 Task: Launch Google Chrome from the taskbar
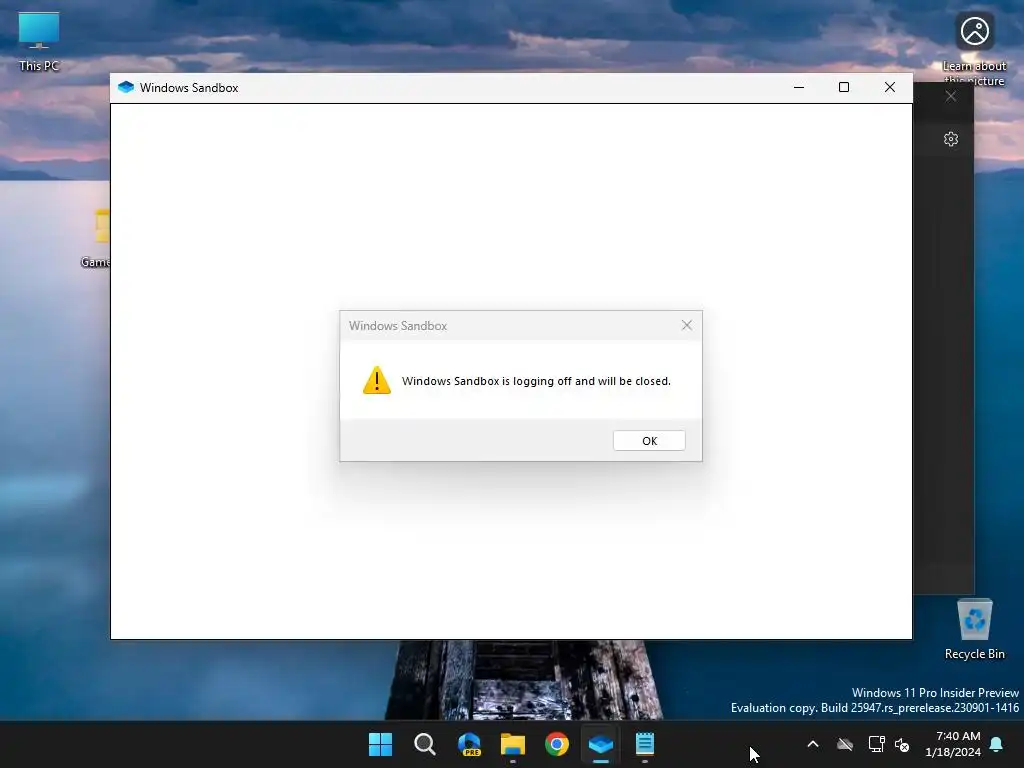click(557, 744)
